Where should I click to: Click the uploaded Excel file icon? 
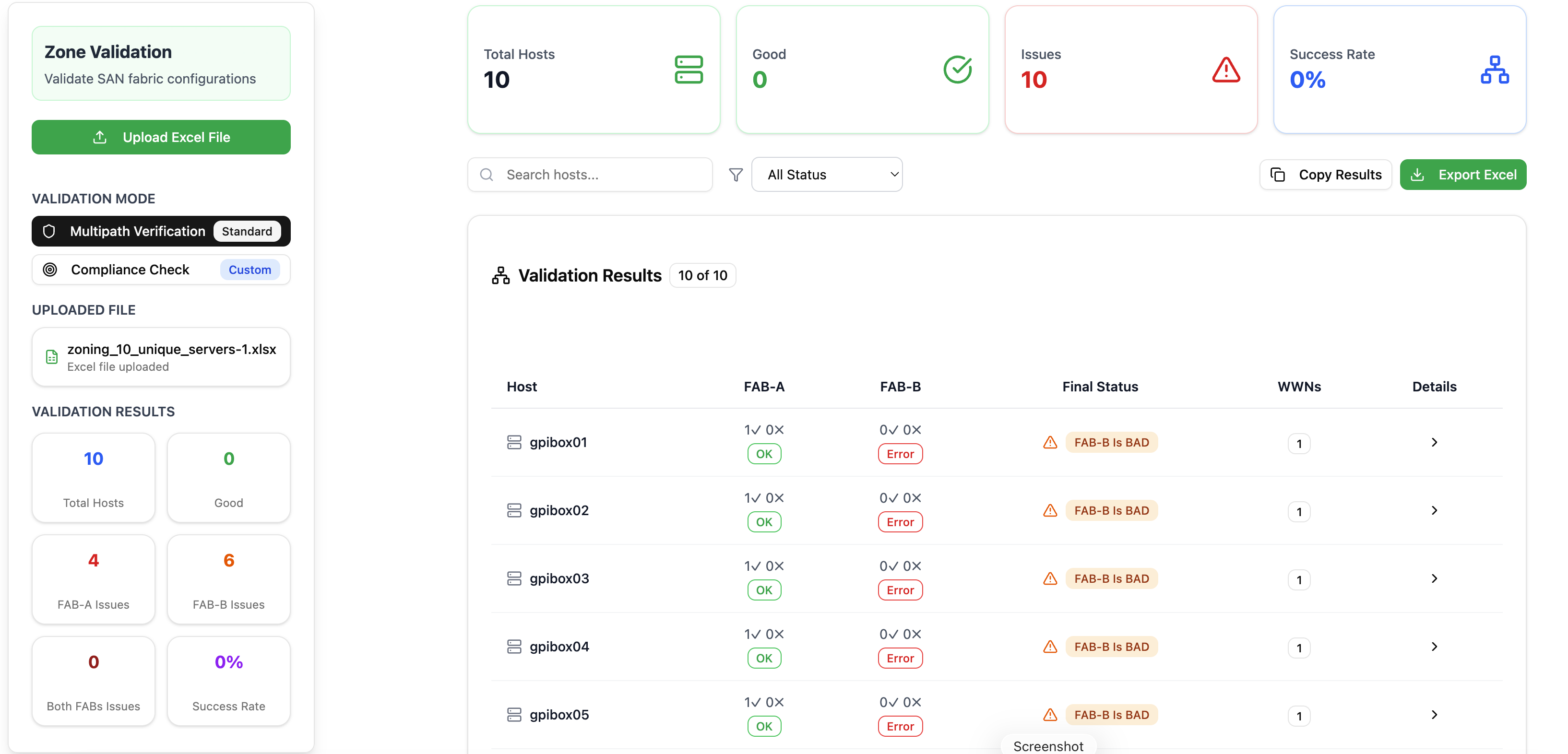[x=52, y=357]
